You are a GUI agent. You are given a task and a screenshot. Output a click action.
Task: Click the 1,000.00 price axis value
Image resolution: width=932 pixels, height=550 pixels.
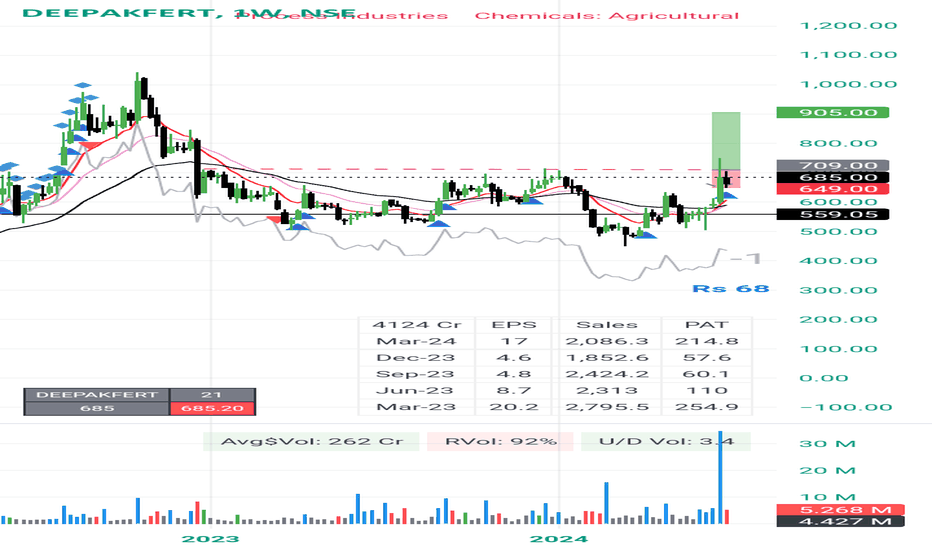pyautogui.click(x=848, y=84)
